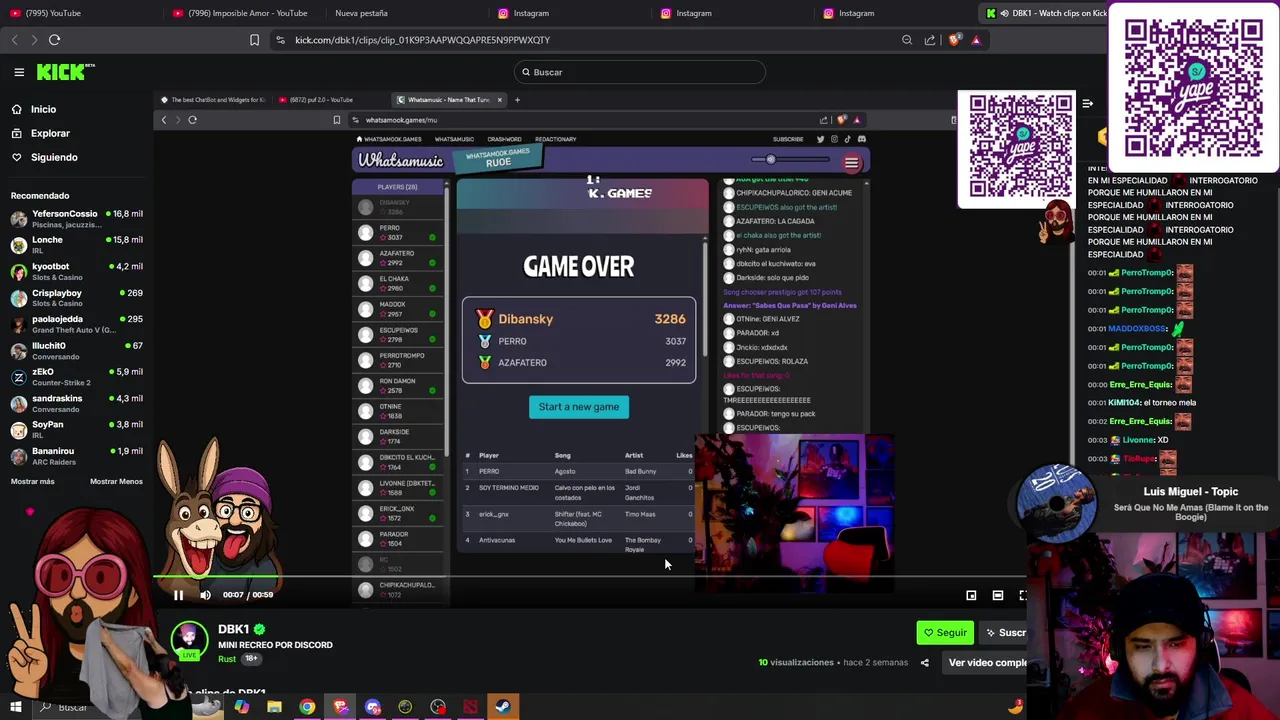Open recommended channel SoyPan
Screen dimensions: 1280x720
[77, 429]
